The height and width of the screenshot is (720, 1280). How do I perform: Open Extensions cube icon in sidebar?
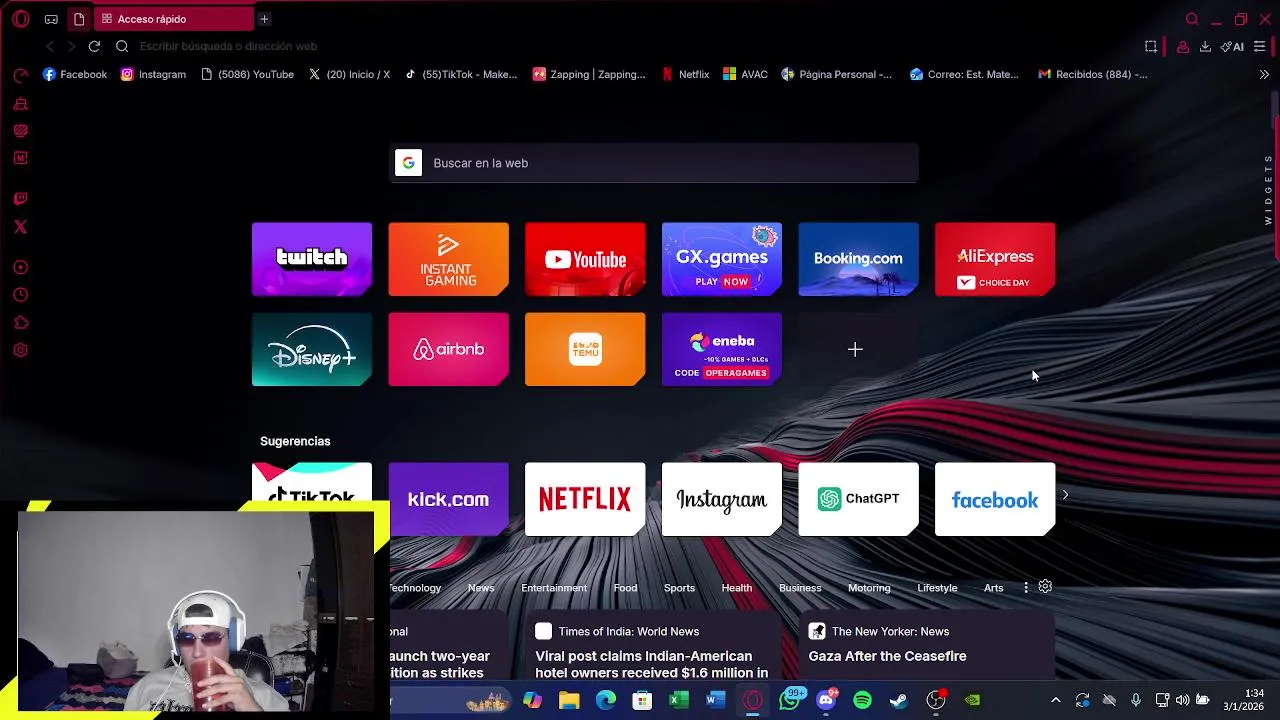tap(20, 323)
